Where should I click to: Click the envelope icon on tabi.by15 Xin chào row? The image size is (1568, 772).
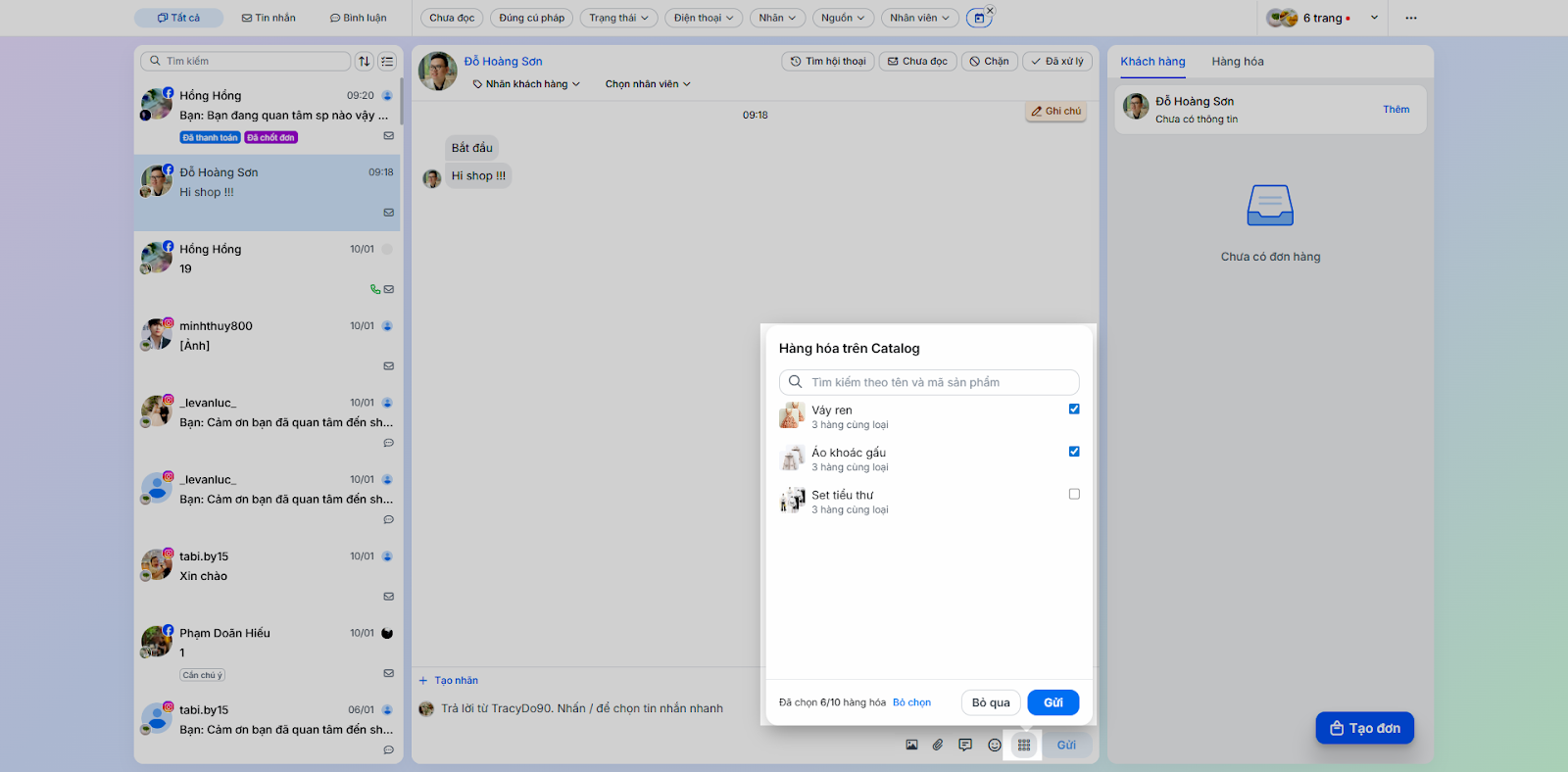coord(389,597)
